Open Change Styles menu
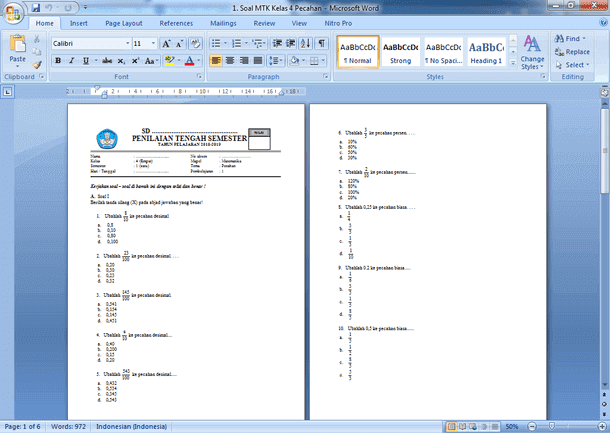The height and width of the screenshot is (433, 610). coord(532,53)
